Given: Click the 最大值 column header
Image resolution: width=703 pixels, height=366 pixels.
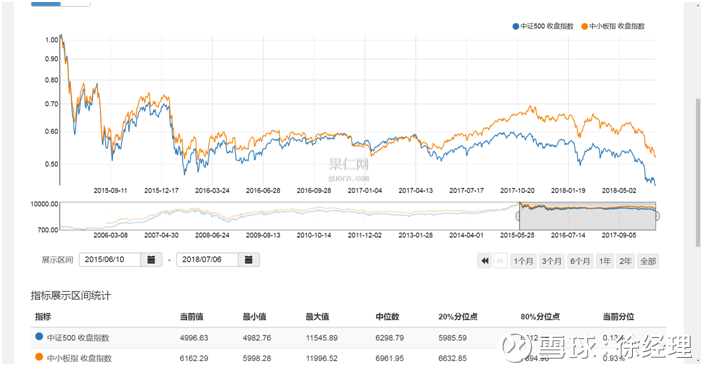Looking at the screenshot, I should (317, 317).
